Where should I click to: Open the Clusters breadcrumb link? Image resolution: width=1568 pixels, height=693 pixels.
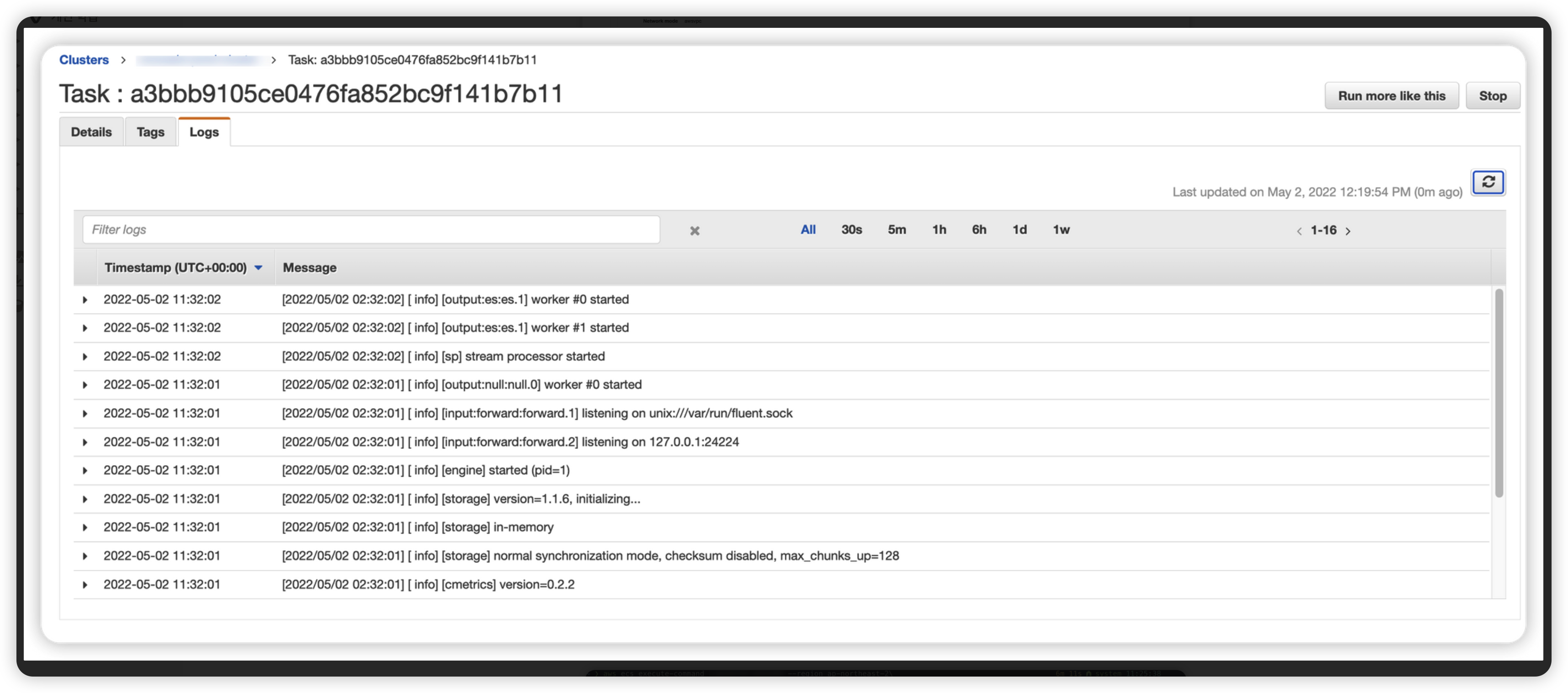(x=84, y=60)
